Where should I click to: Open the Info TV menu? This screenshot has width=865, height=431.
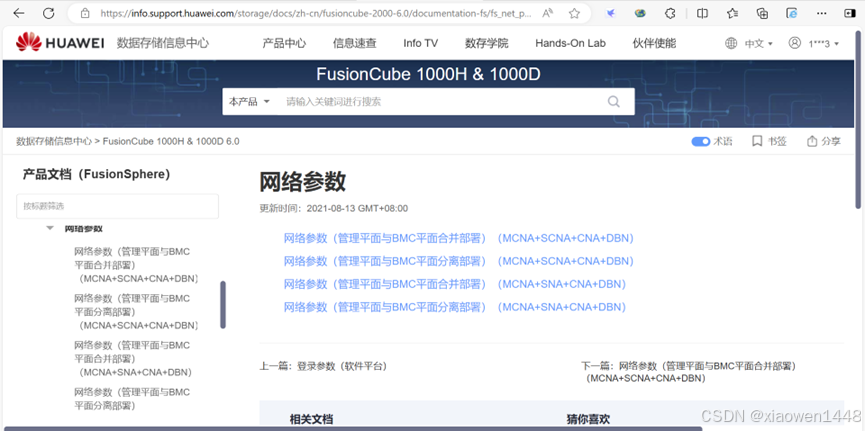pos(420,43)
